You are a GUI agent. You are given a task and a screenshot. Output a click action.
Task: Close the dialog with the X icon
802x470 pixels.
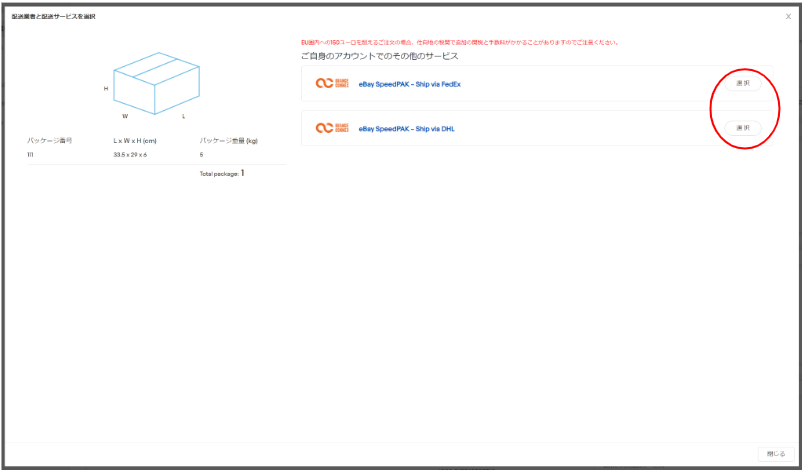pos(788,17)
